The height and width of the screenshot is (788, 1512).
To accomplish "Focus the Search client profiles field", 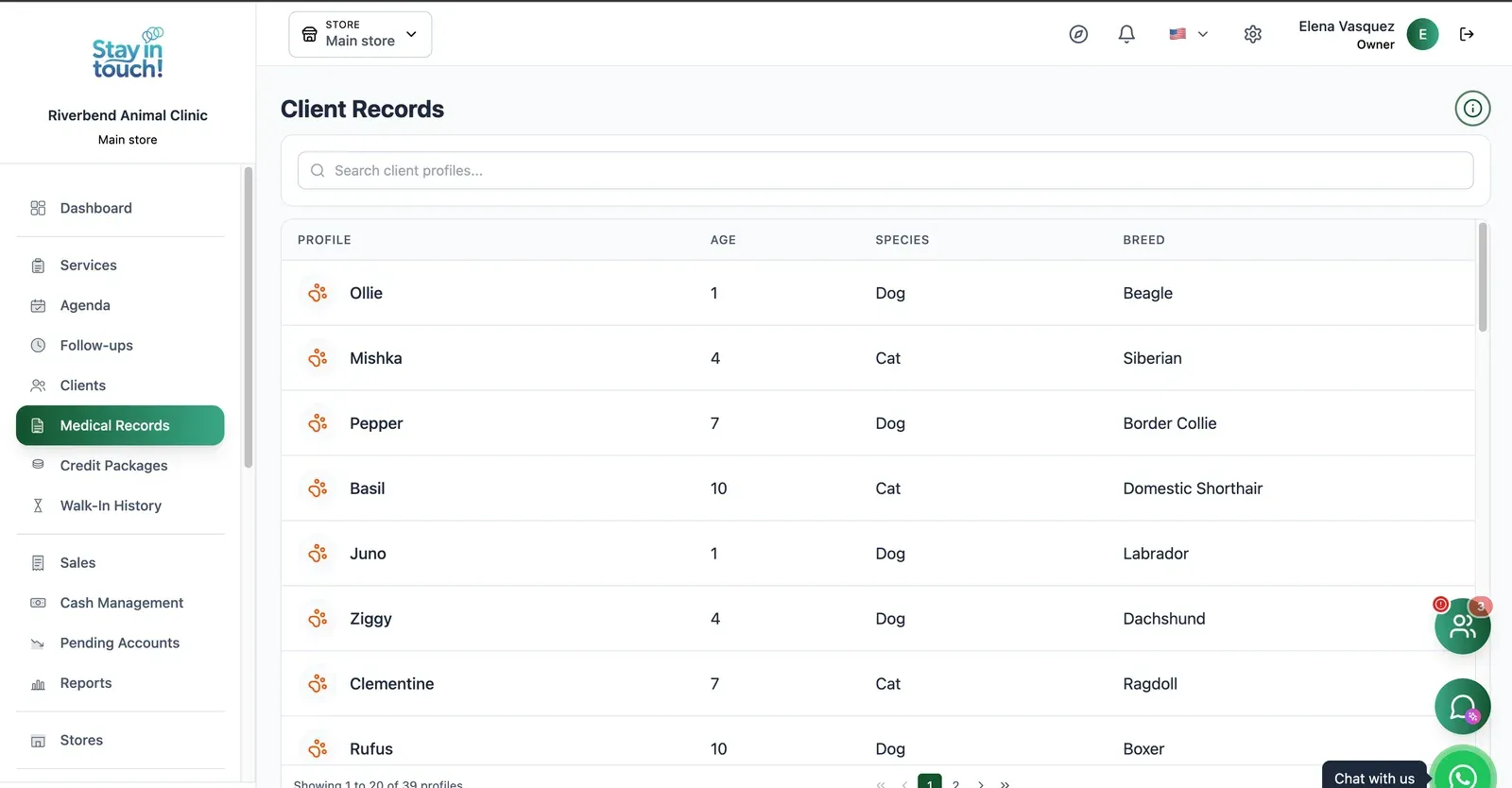I will 885,170.
